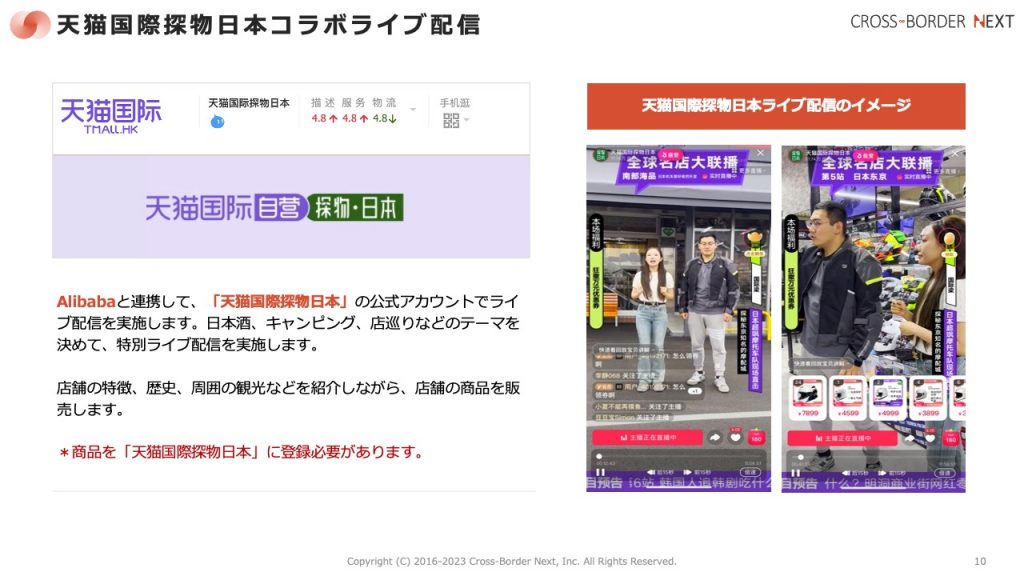The height and width of the screenshot is (576, 1024).
Task: Rewind 15 seconds in the left stream
Action: [x=660, y=472]
